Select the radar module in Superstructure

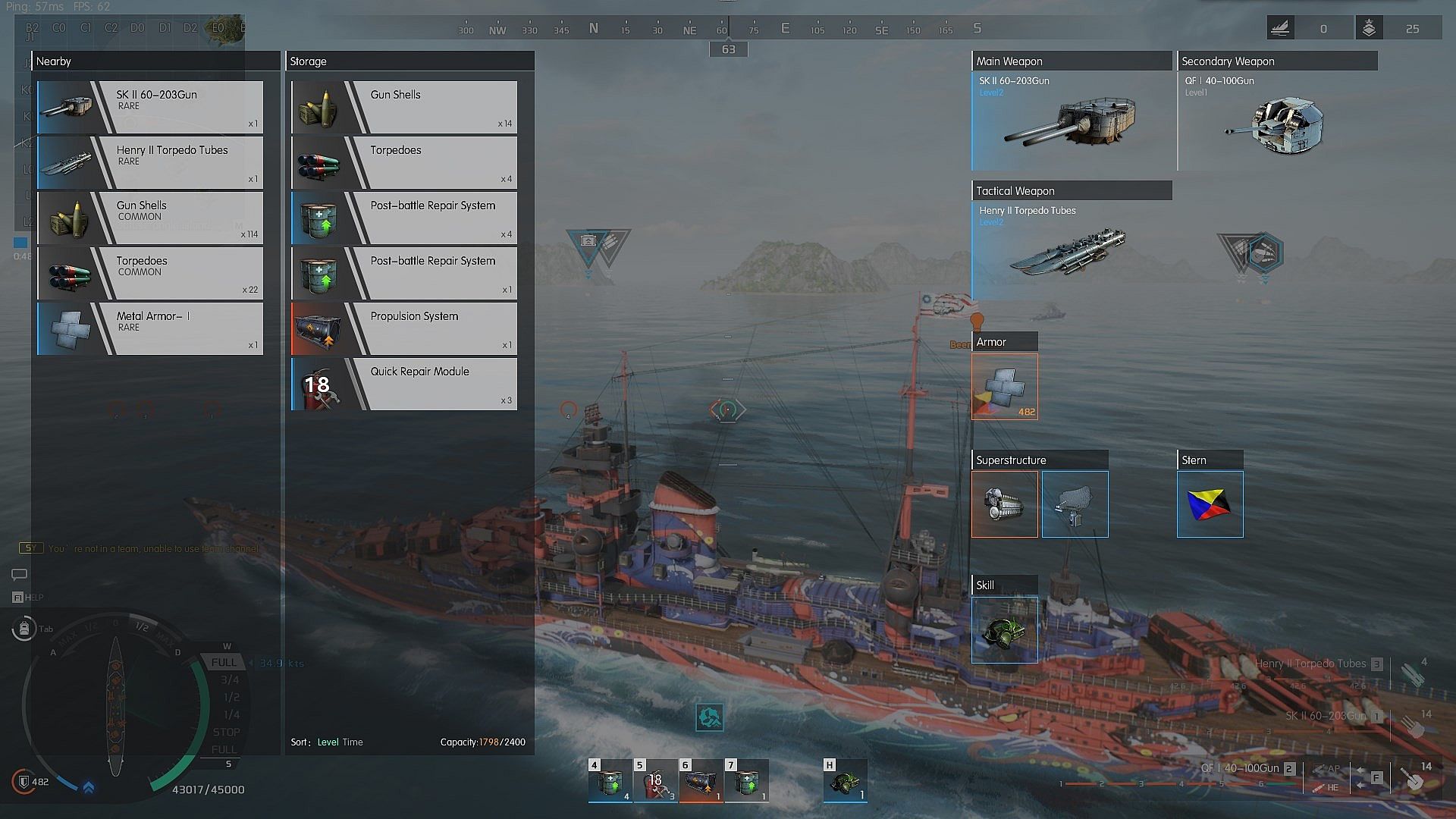(1075, 504)
